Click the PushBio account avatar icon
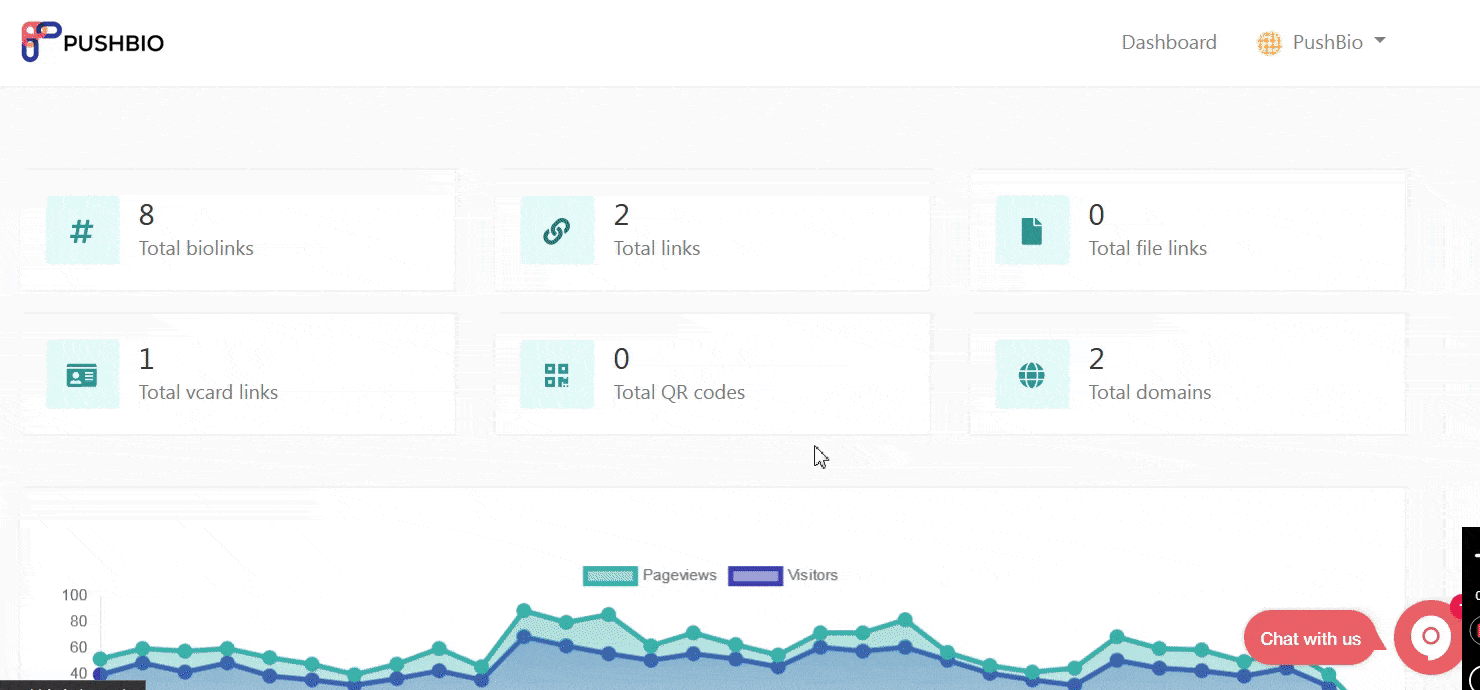 click(x=1269, y=43)
